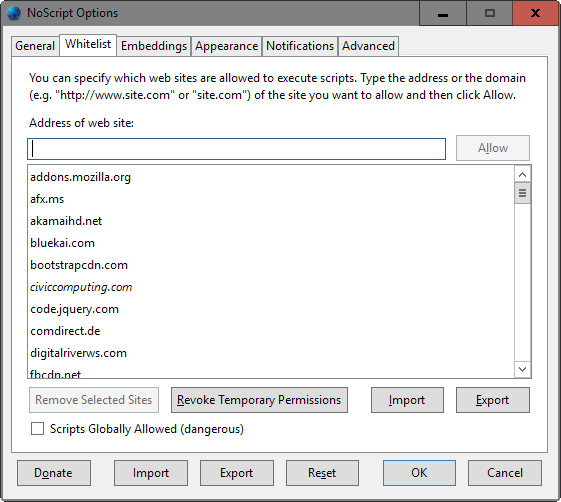Click Revoke Temporary Permissions
The height and width of the screenshot is (502, 561).
coord(259,400)
